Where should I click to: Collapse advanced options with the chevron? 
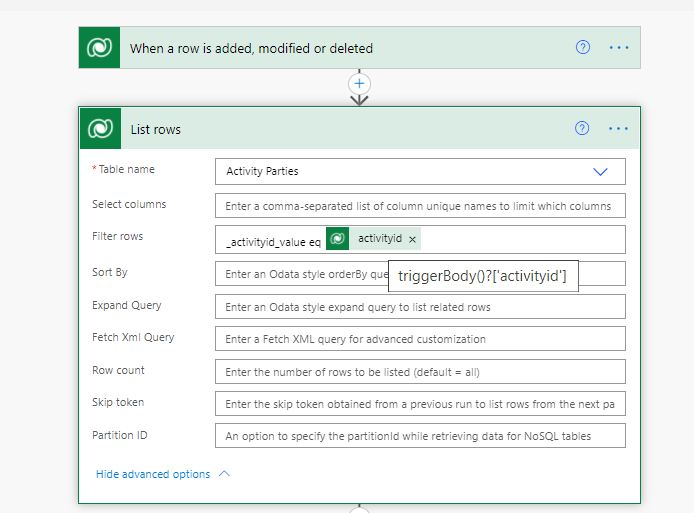coord(224,474)
